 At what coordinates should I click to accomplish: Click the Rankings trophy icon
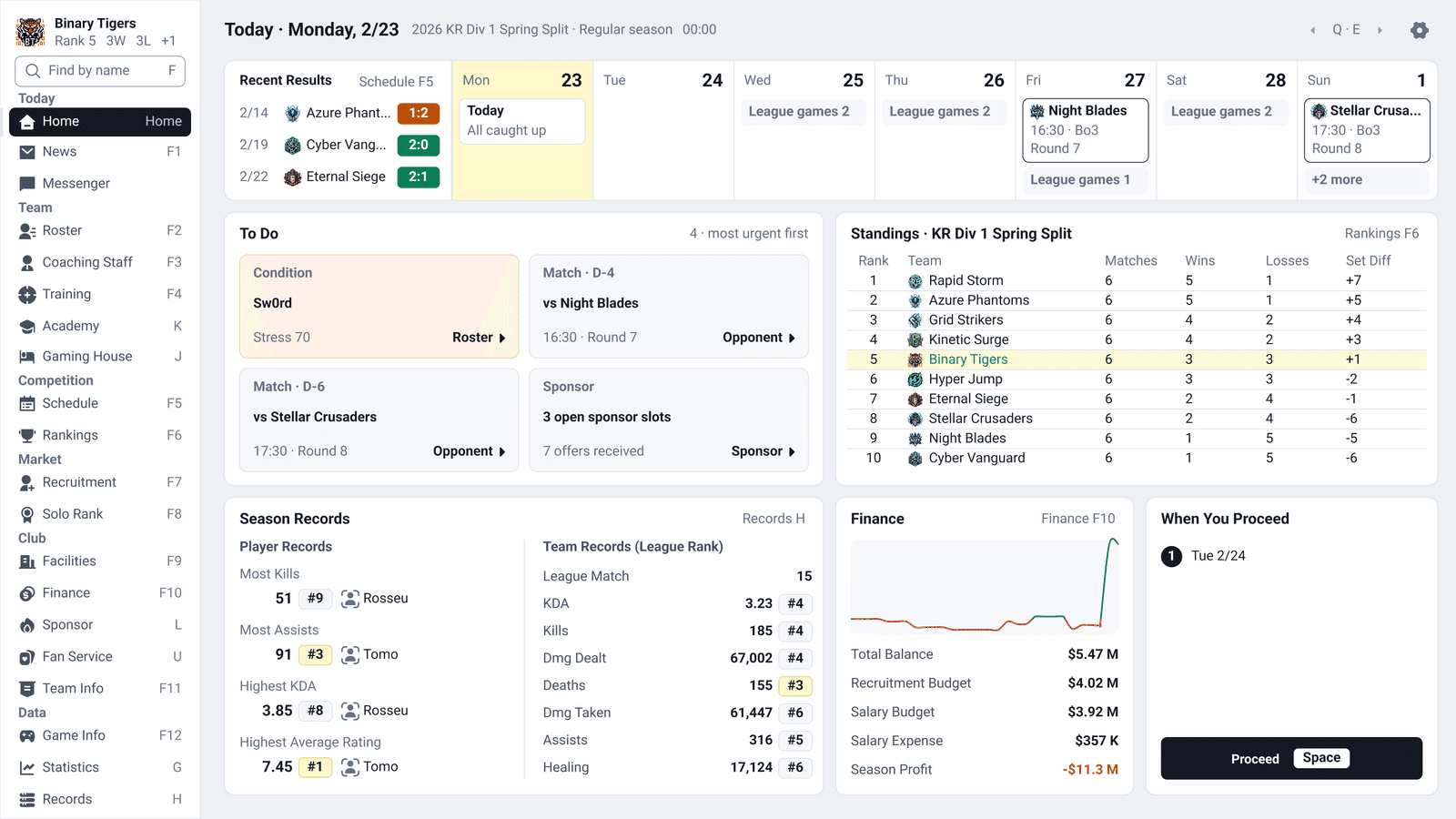(27, 436)
